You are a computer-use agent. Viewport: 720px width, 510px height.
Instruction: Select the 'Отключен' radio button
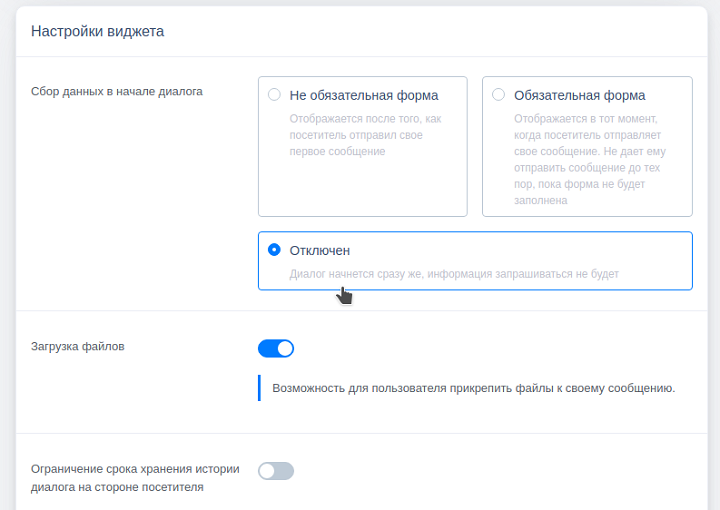point(274,250)
